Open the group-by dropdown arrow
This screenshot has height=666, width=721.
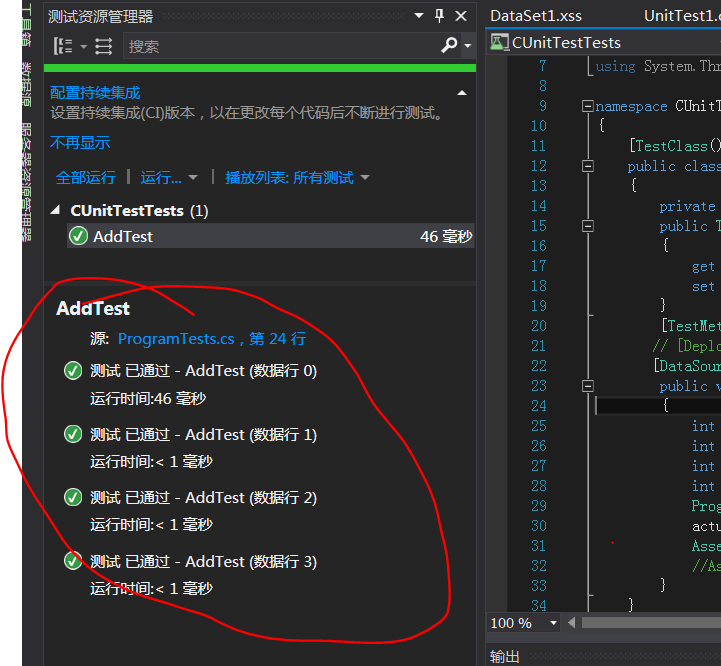[x=84, y=46]
